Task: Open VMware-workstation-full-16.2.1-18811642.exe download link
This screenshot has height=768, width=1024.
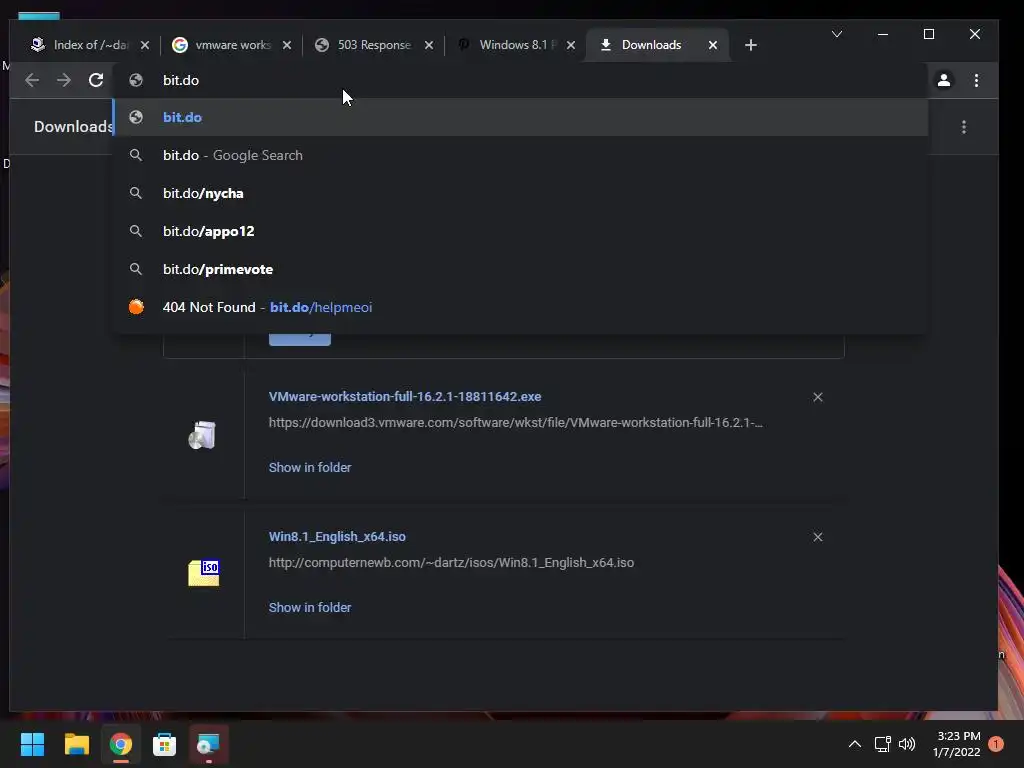Action: click(405, 396)
